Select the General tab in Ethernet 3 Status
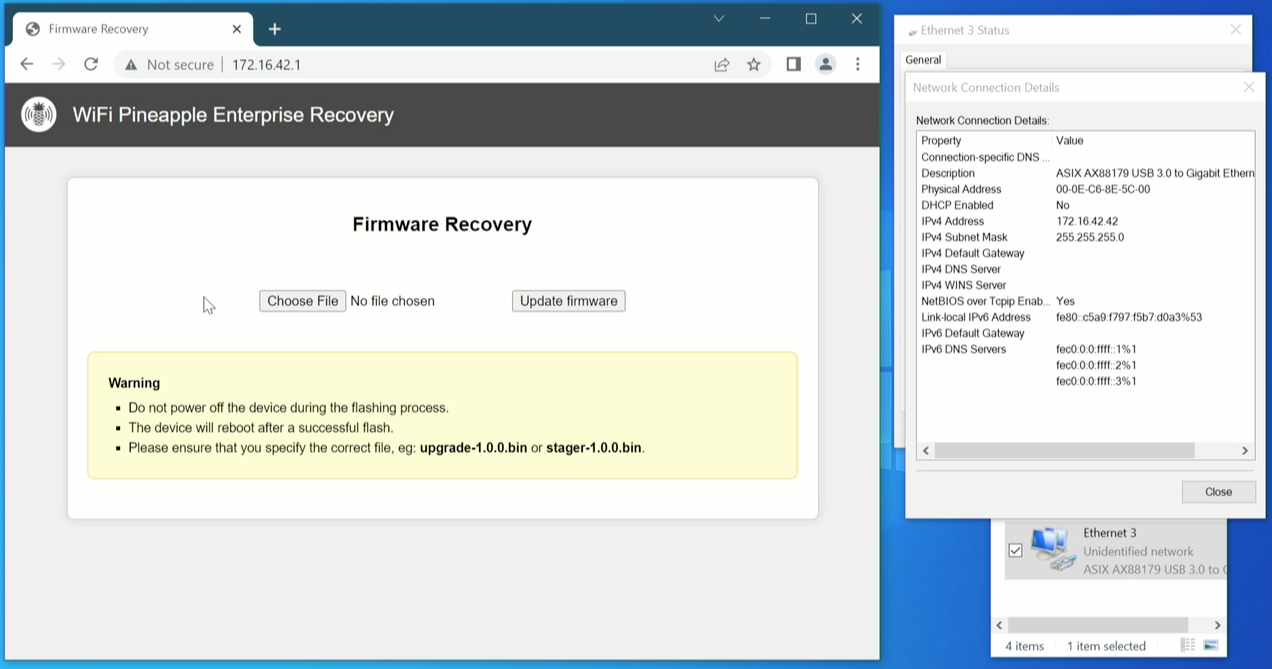 click(x=923, y=60)
